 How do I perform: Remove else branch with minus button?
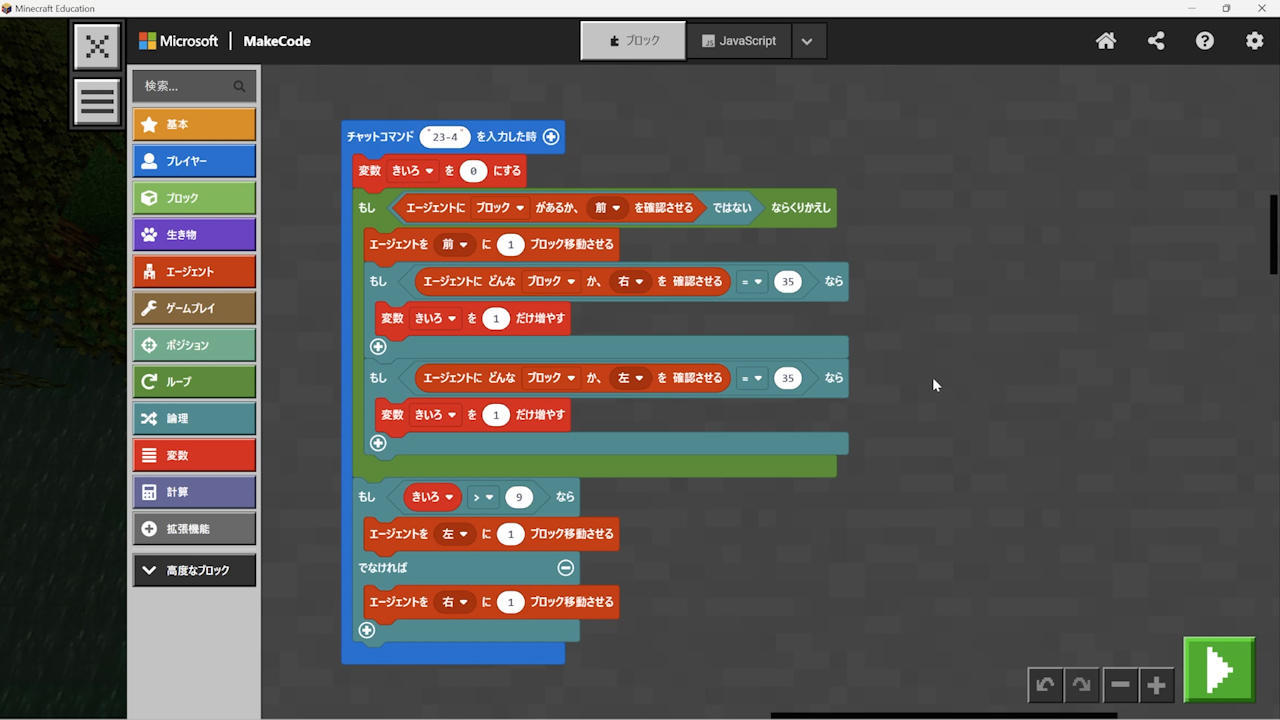566,567
